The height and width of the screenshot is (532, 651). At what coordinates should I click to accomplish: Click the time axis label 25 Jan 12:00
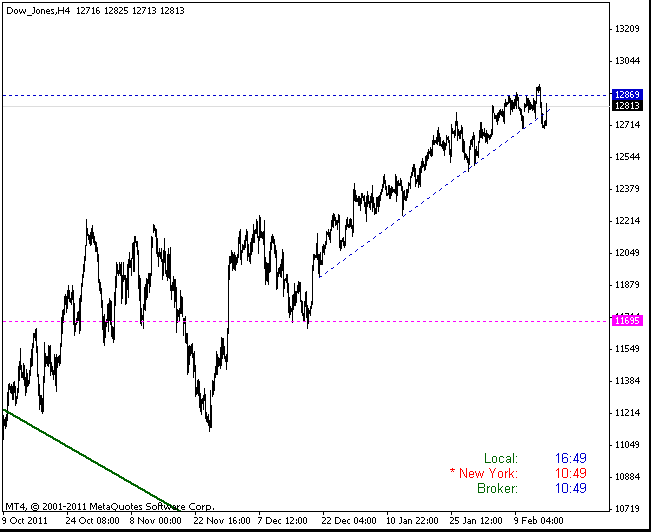(x=476, y=520)
